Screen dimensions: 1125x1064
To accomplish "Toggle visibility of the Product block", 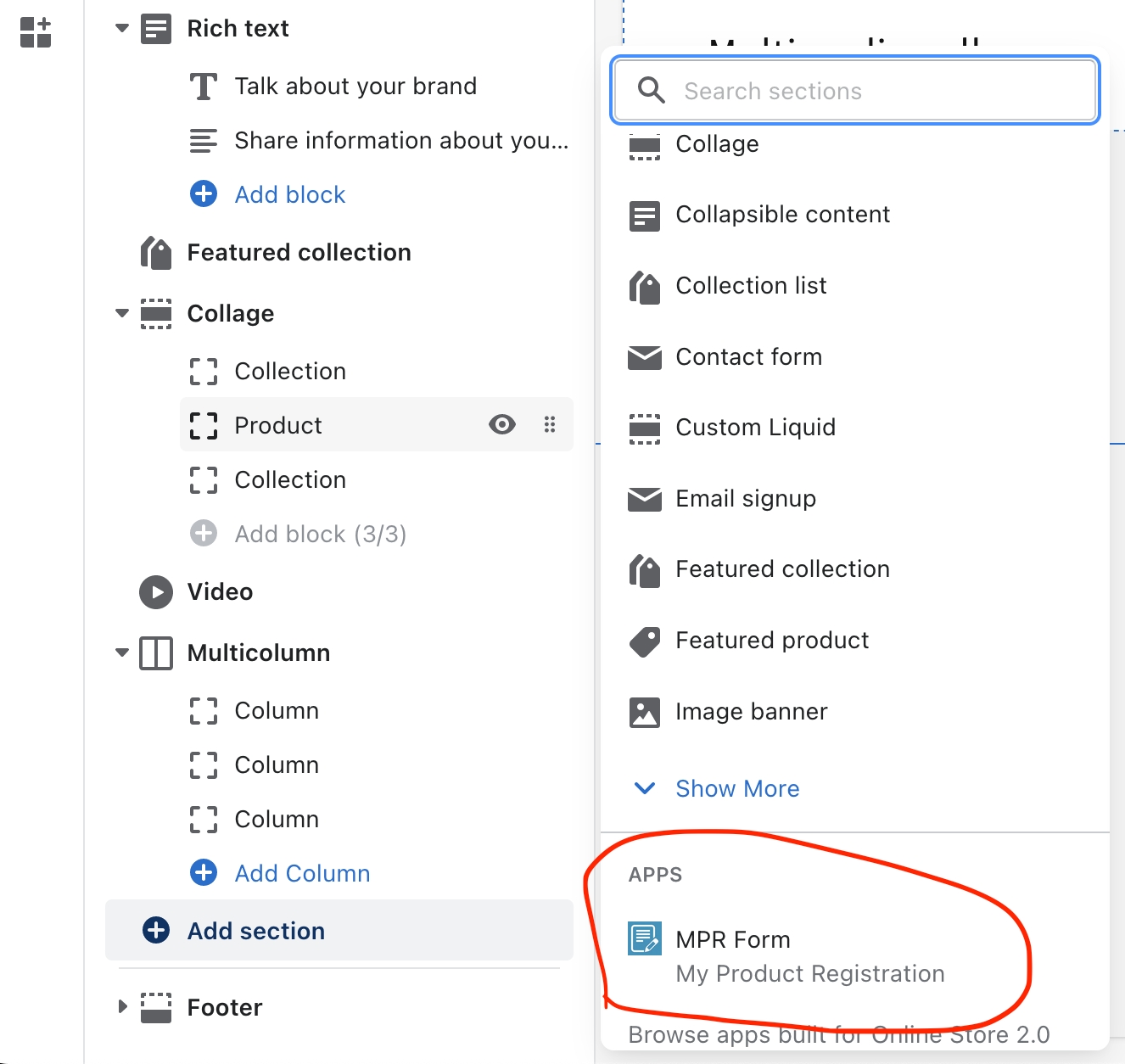I will tap(502, 424).
